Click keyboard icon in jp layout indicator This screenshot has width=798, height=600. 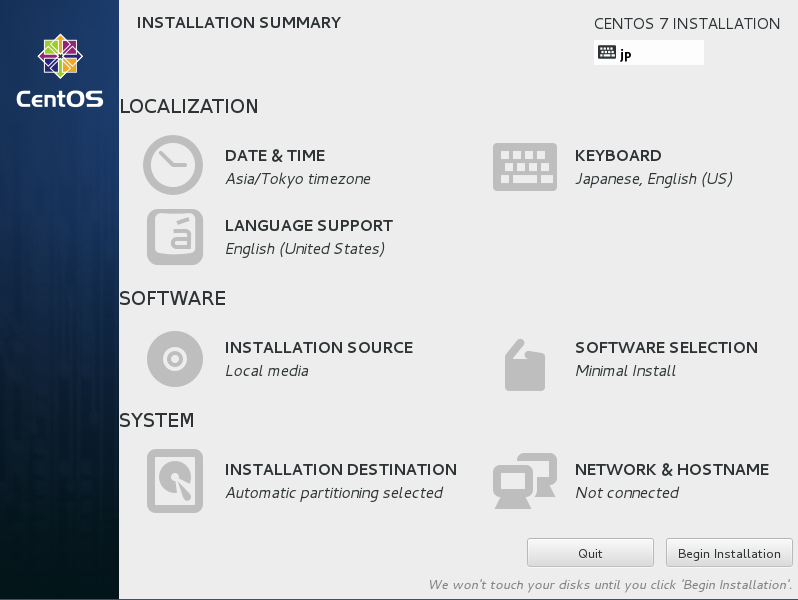pos(607,52)
